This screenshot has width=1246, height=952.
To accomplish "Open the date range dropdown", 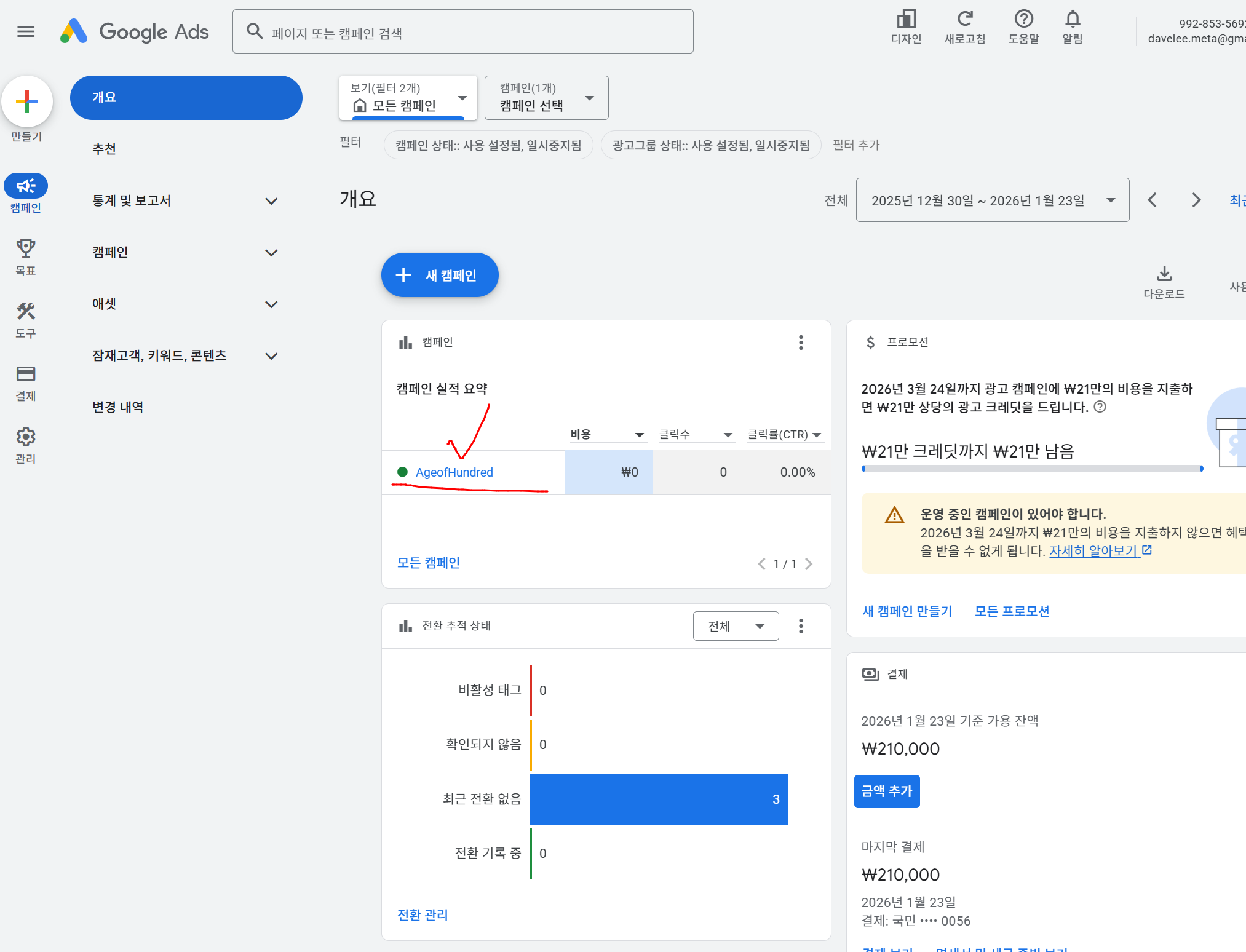I will point(992,200).
